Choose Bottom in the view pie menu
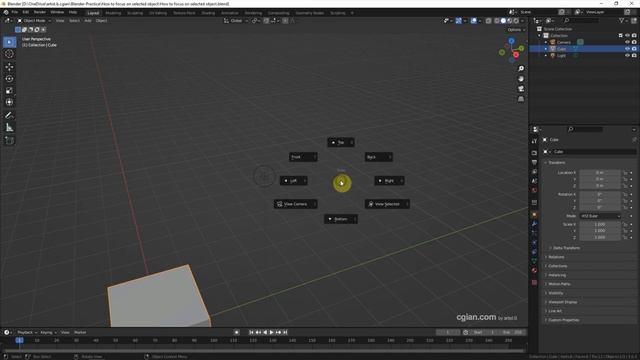Viewport: 640px width, 360px height. point(341,219)
